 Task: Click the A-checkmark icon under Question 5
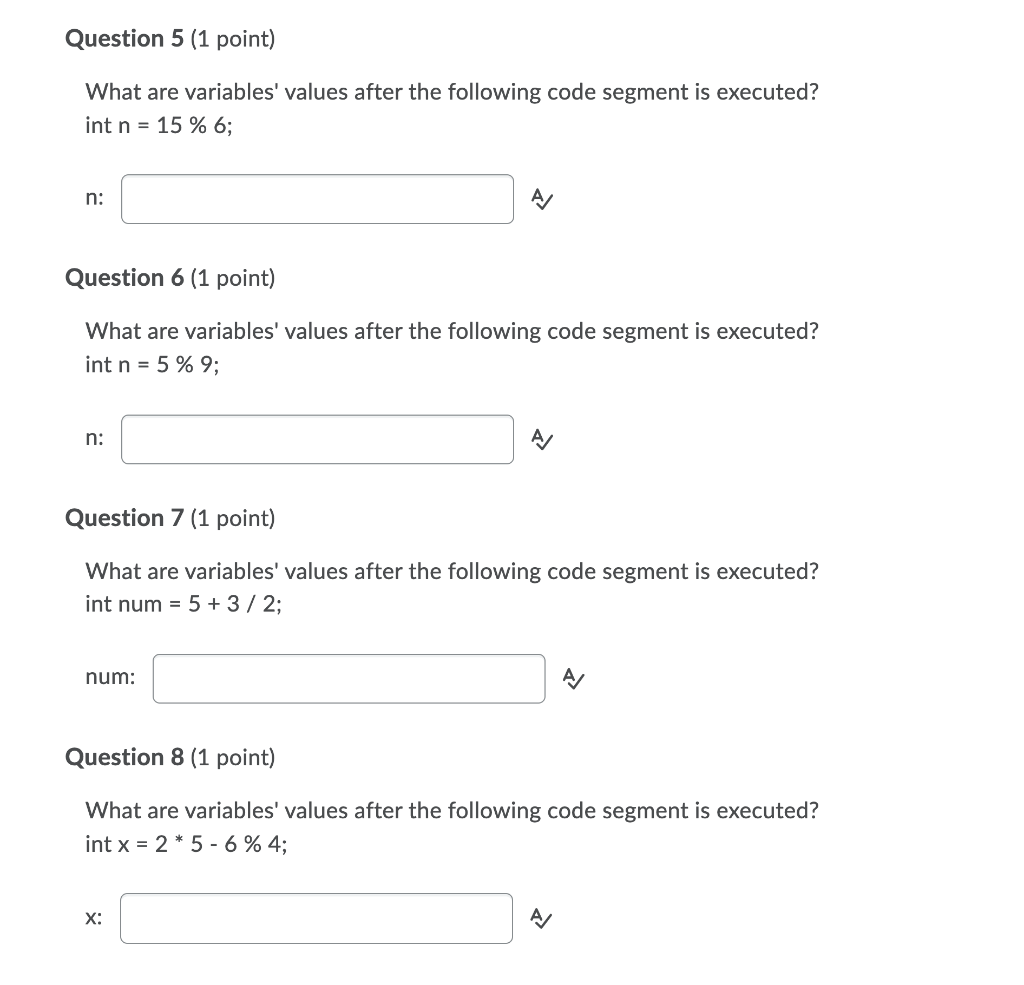[541, 199]
